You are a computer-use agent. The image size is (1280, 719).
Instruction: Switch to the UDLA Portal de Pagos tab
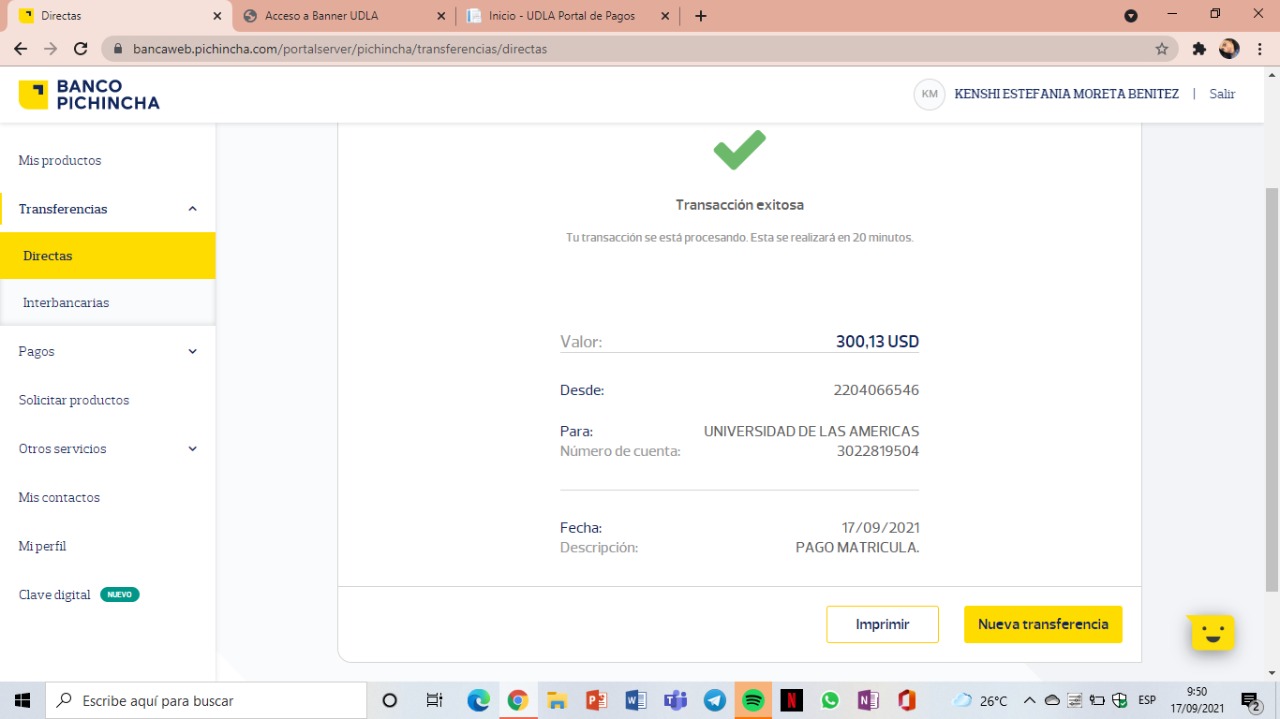pyautogui.click(x=560, y=16)
